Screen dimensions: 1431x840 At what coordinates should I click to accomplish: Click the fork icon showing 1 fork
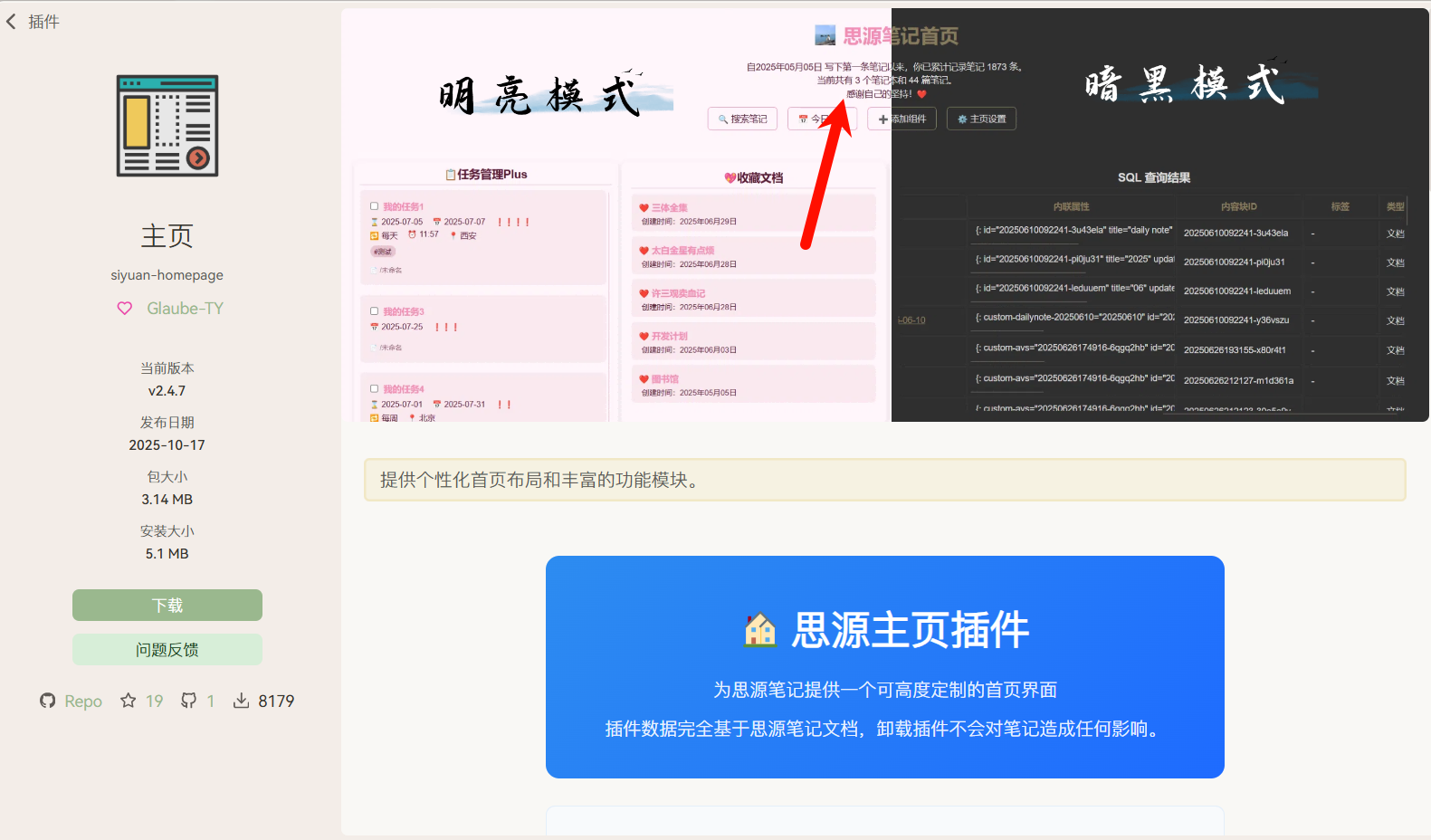pos(188,701)
